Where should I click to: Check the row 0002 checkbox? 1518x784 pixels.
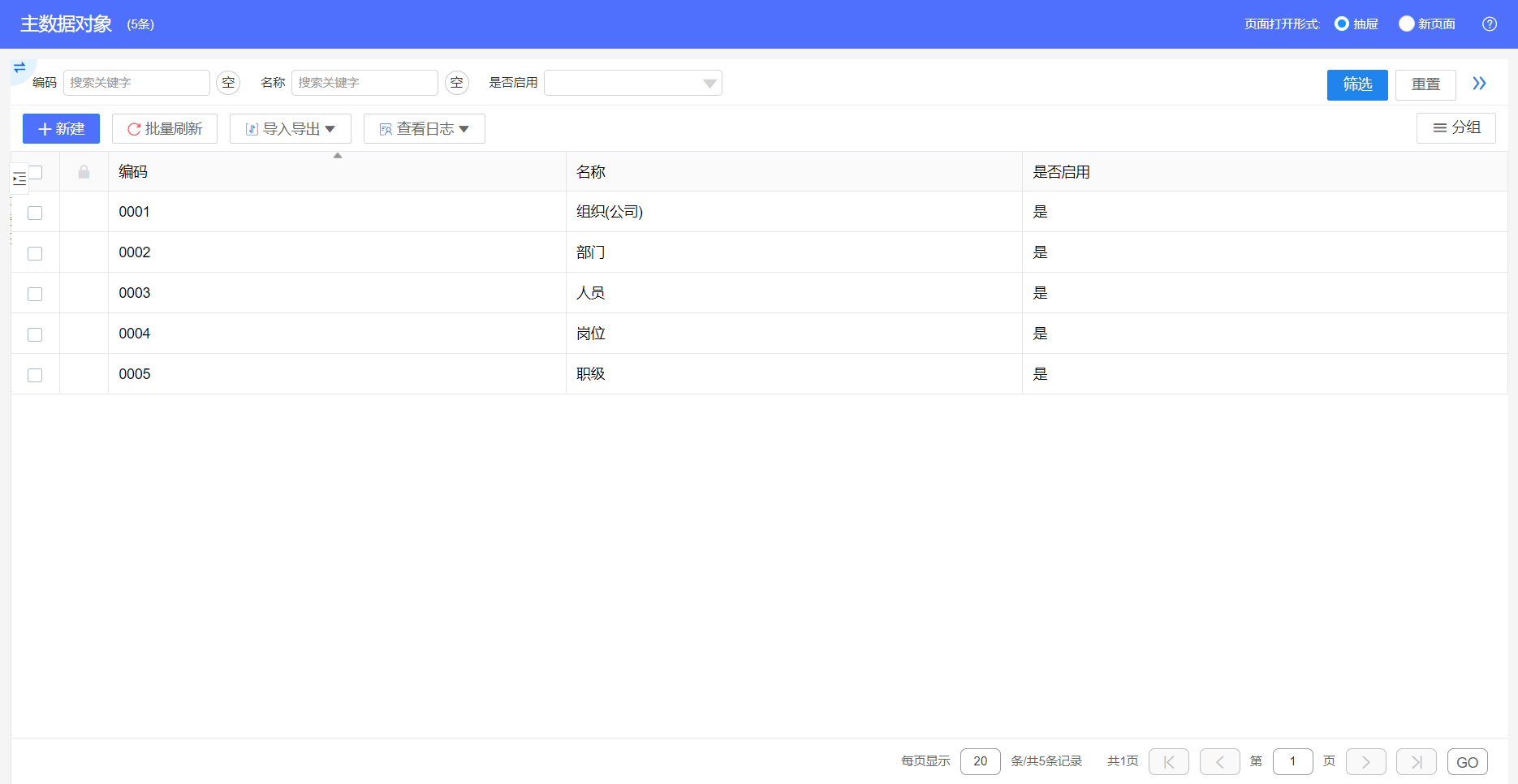coord(35,253)
